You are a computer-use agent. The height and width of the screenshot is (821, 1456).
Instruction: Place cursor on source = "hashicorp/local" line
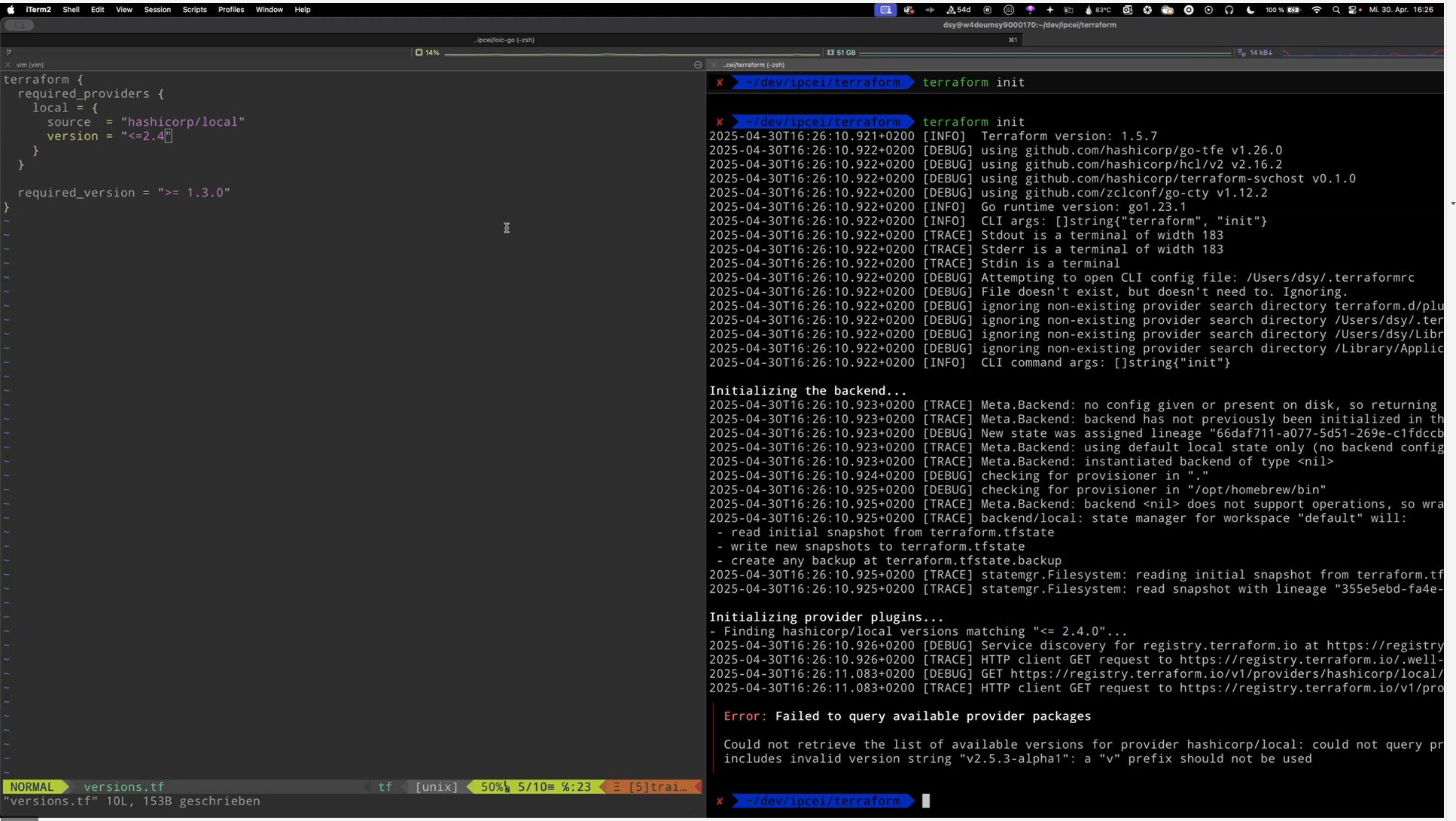click(x=146, y=122)
